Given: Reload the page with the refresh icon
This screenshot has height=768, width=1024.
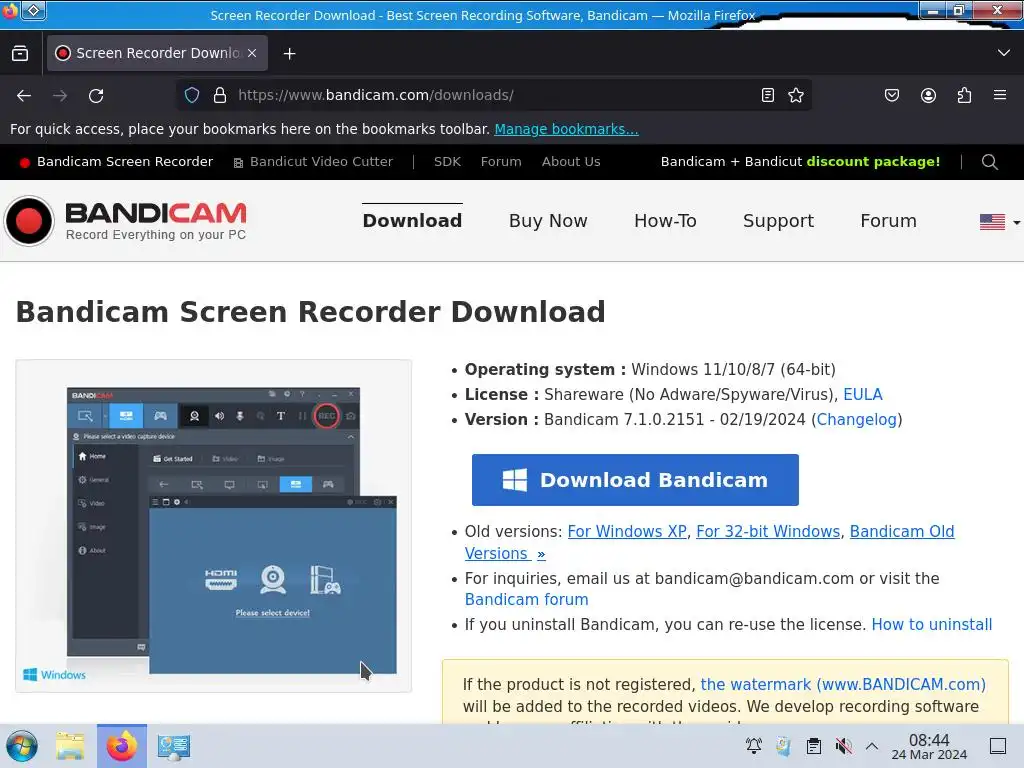Looking at the screenshot, I should coord(96,95).
